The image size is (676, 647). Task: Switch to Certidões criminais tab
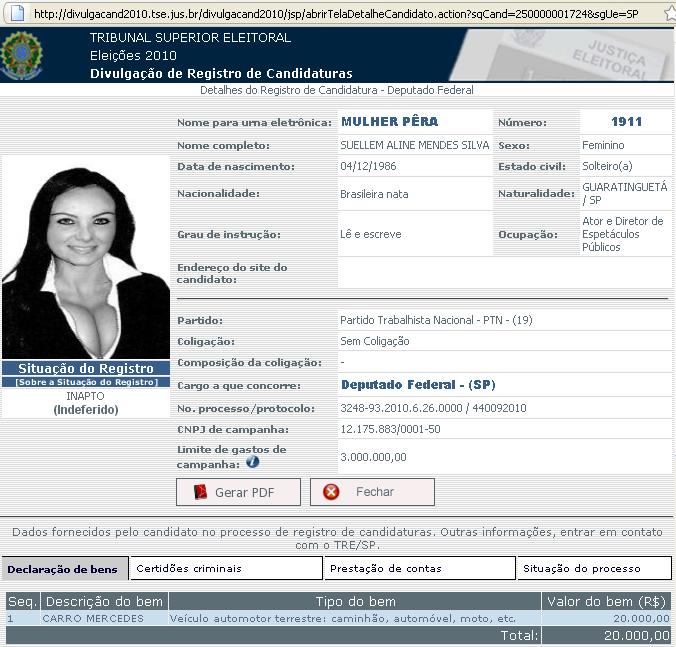(x=226, y=569)
